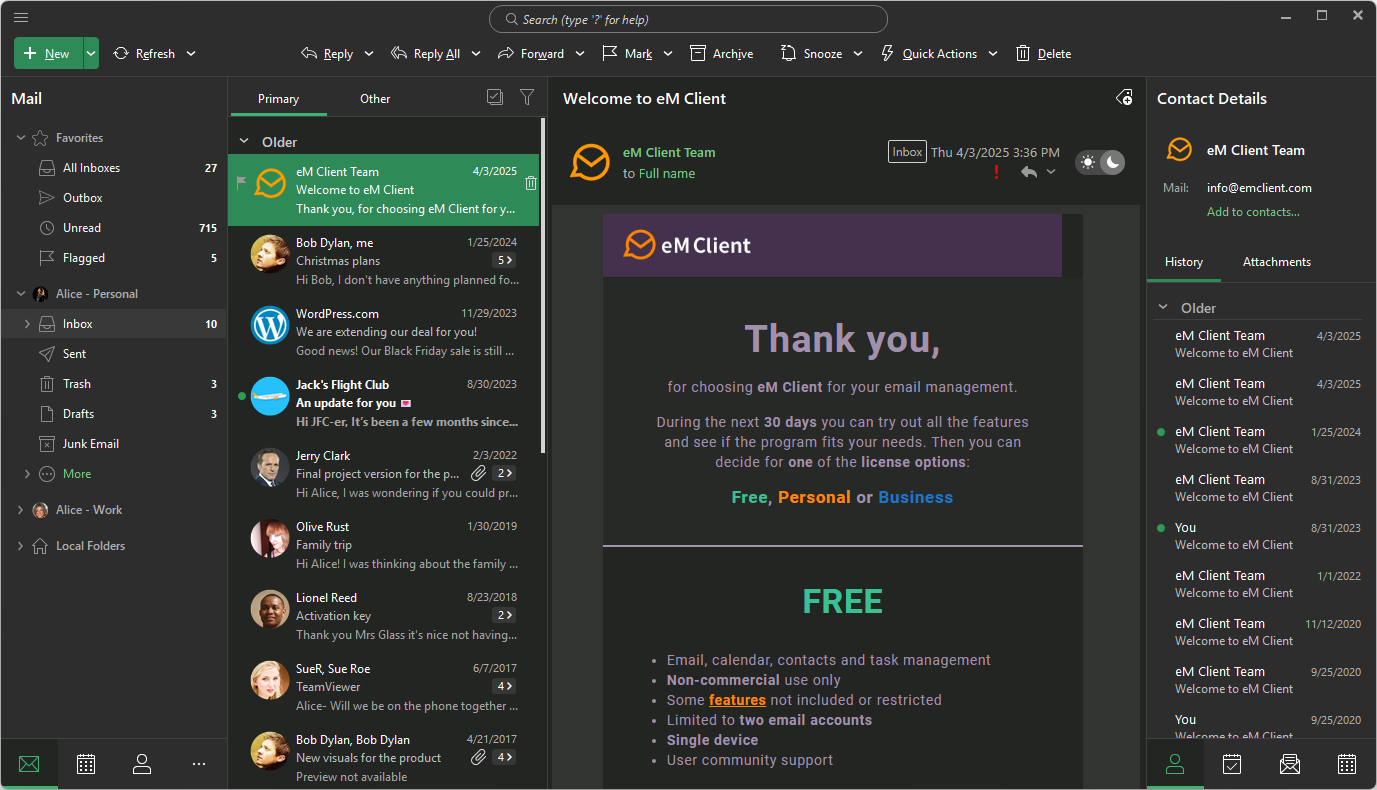The height and width of the screenshot is (790, 1377).
Task: Open Contacts from bottom navigation bar
Action: pyautogui.click(x=142, y=765)
